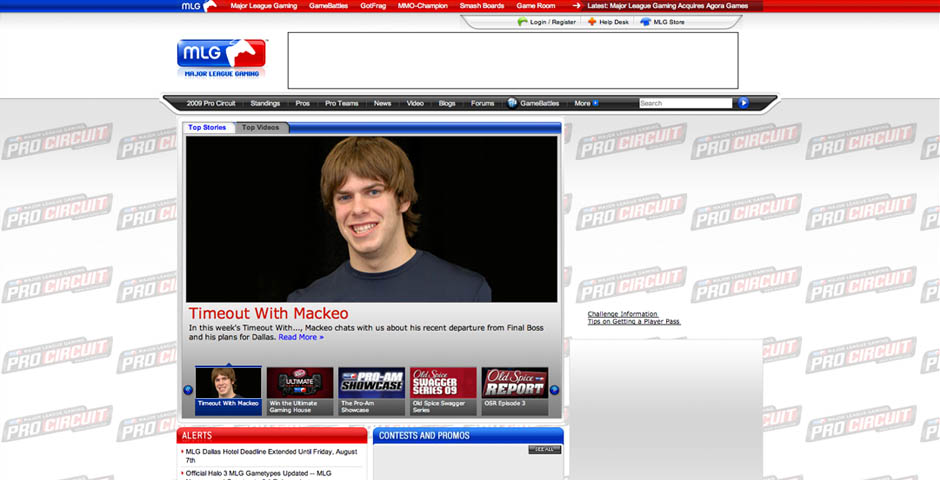Click the empty banner ad box
Screen dimensions: 940x480
point(513,61)
